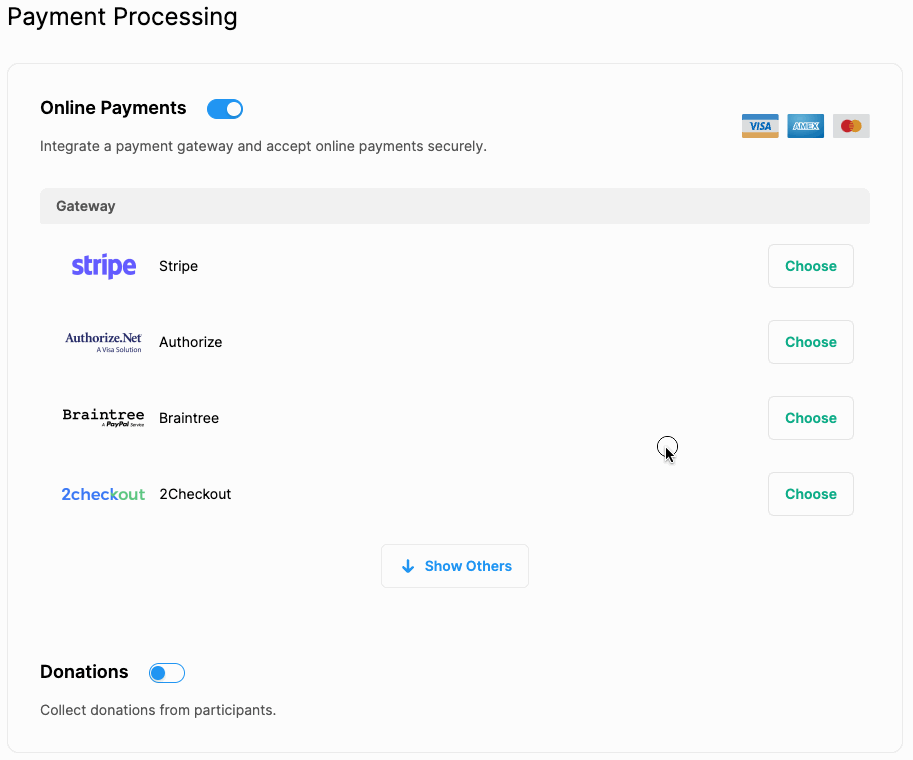Disable the Online Payments toggle
Screen dimensions: 913x760
click(x=224, y=108)
